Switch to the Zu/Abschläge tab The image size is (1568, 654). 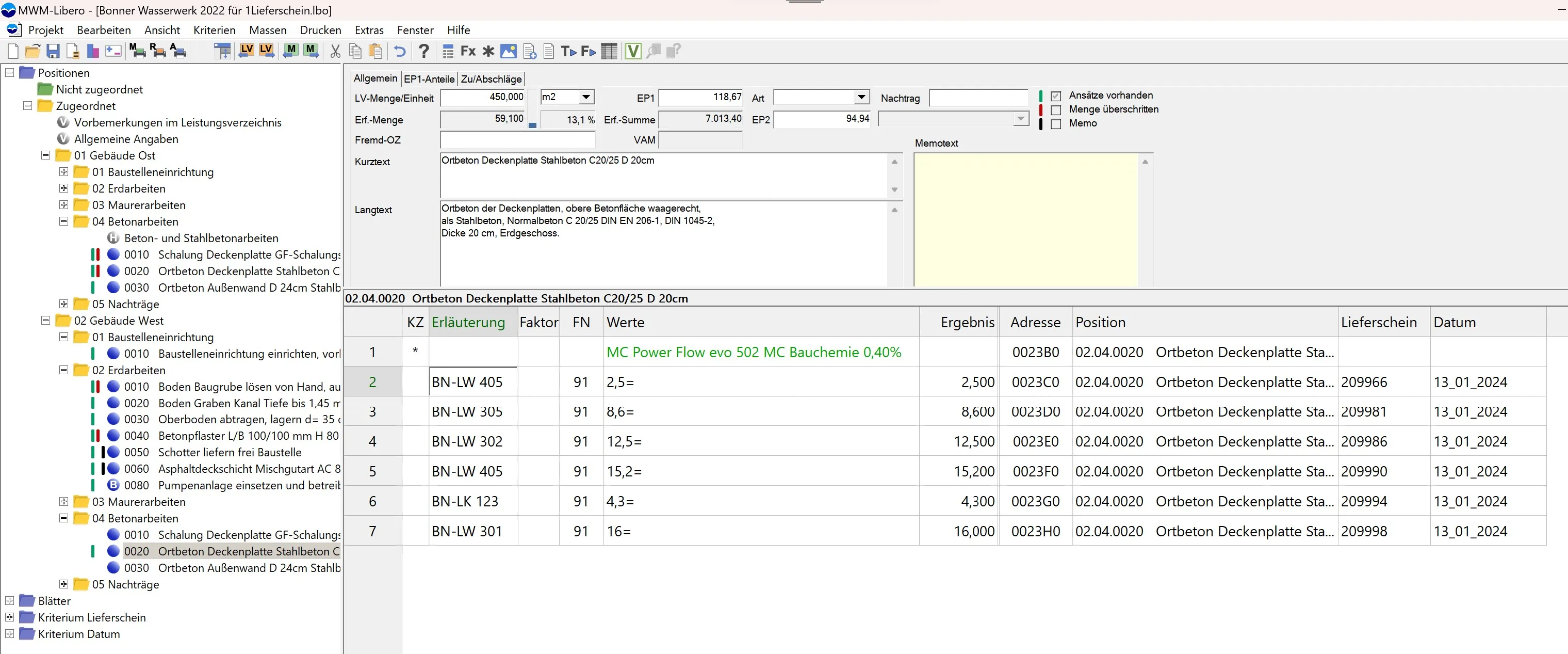pyautogui.click(x=491, y=79)
